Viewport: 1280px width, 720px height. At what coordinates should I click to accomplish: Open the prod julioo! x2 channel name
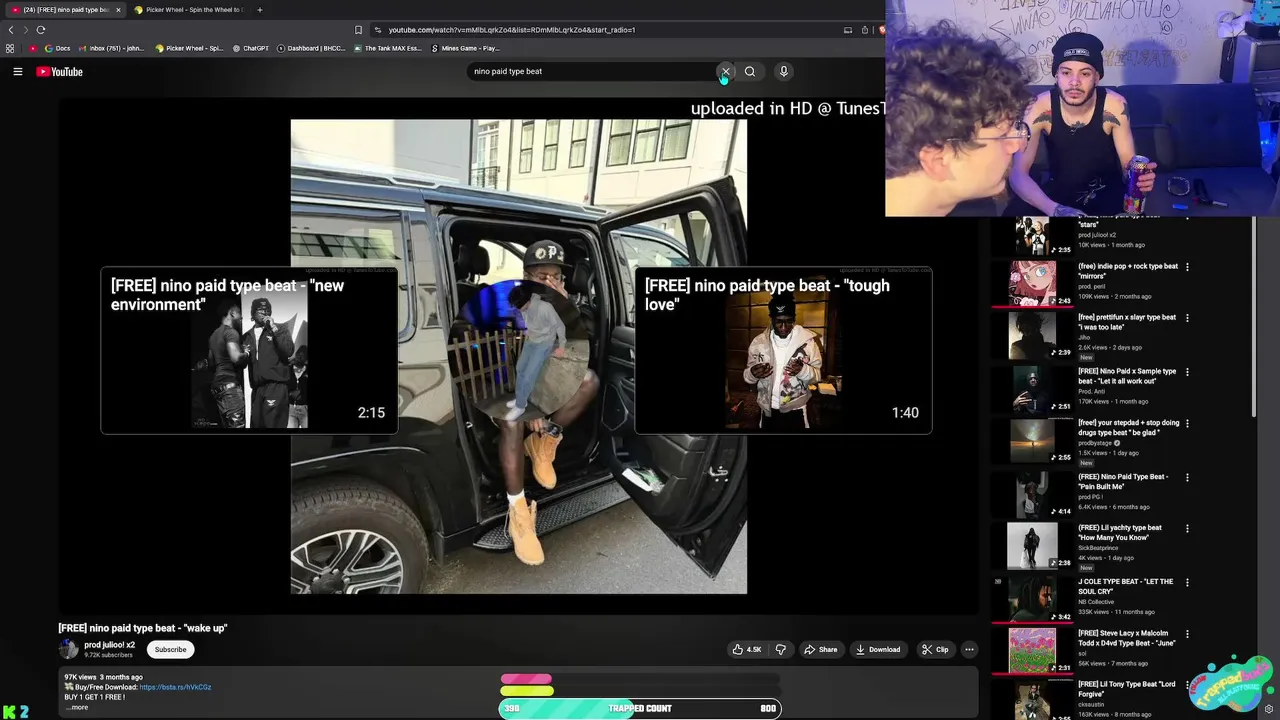109,645
